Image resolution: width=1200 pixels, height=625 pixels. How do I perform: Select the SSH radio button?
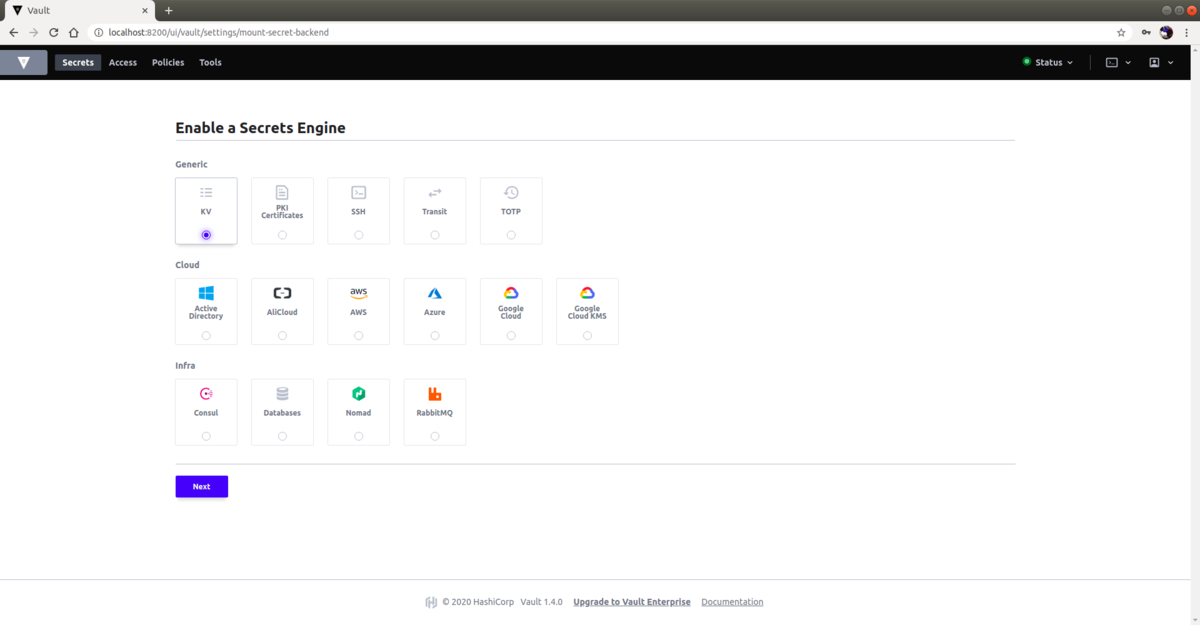pyautogui.click(x=358, y=235)
